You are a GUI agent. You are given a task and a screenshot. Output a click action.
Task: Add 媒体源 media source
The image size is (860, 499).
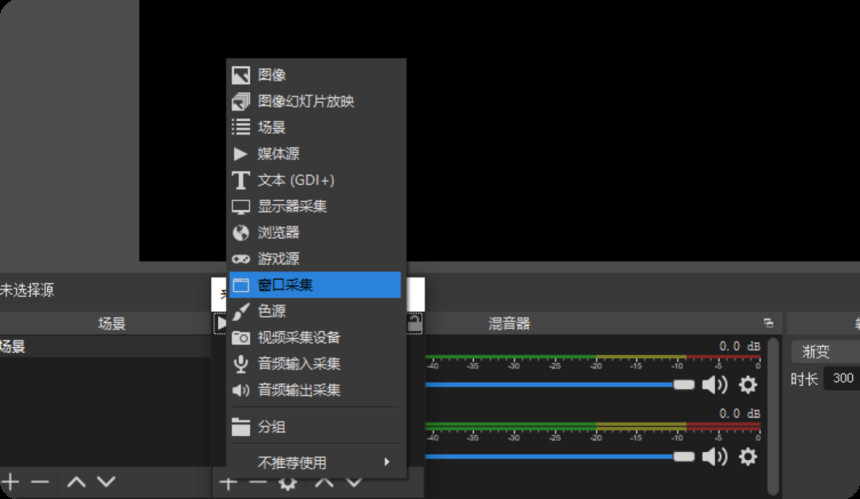tap(315, 154)
